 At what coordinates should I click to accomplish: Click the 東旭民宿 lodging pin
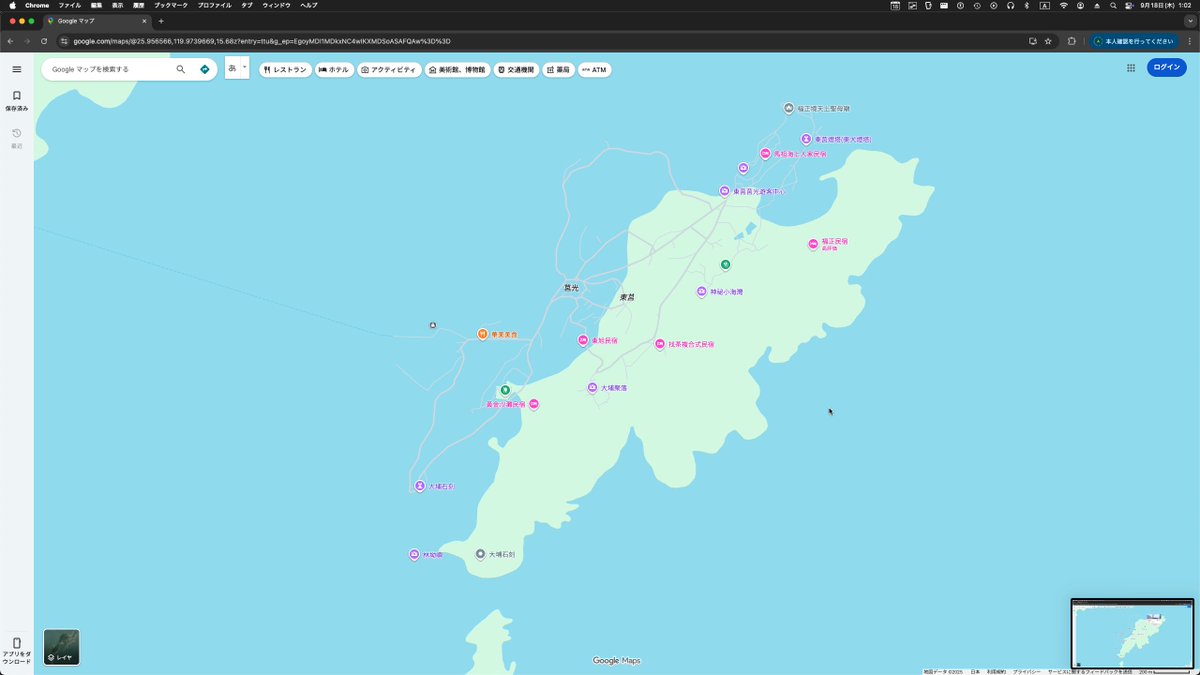click(x=582, y=340)
